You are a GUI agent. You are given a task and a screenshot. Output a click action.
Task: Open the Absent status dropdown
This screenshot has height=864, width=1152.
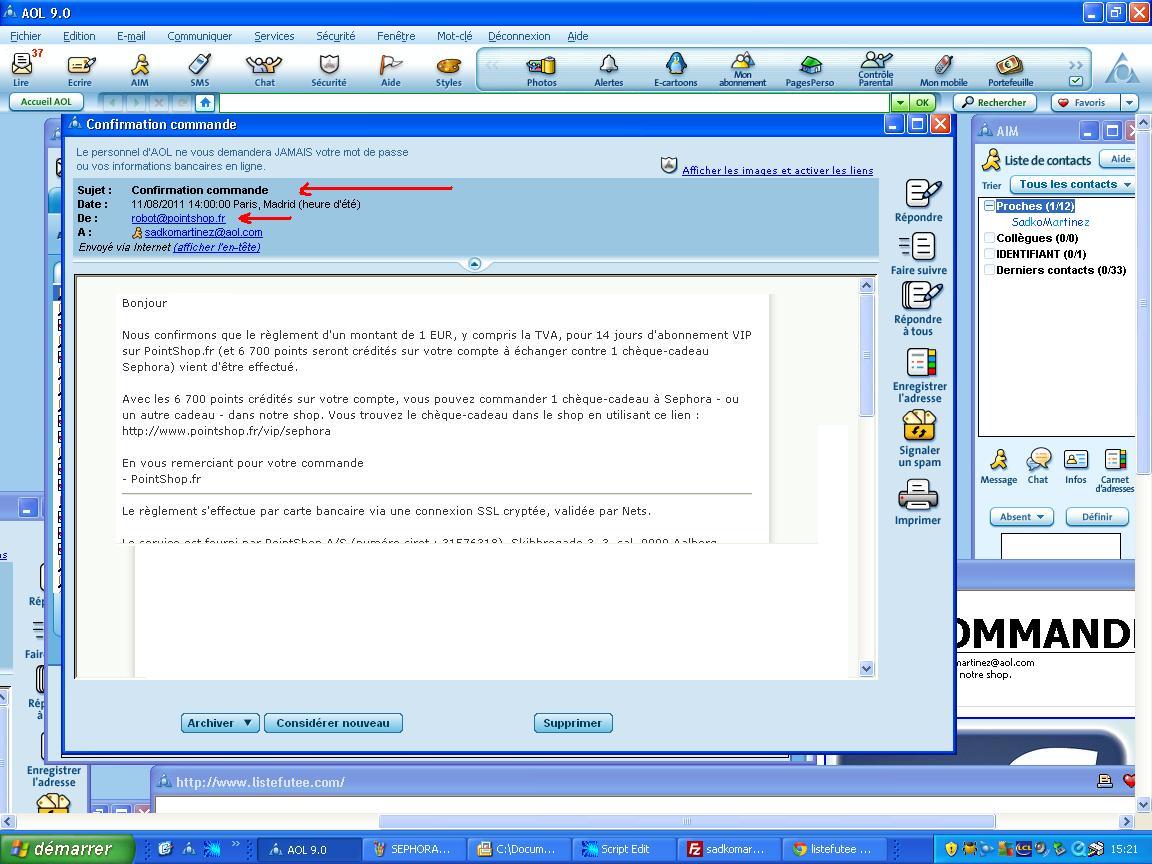click(x=1021, y=517)
